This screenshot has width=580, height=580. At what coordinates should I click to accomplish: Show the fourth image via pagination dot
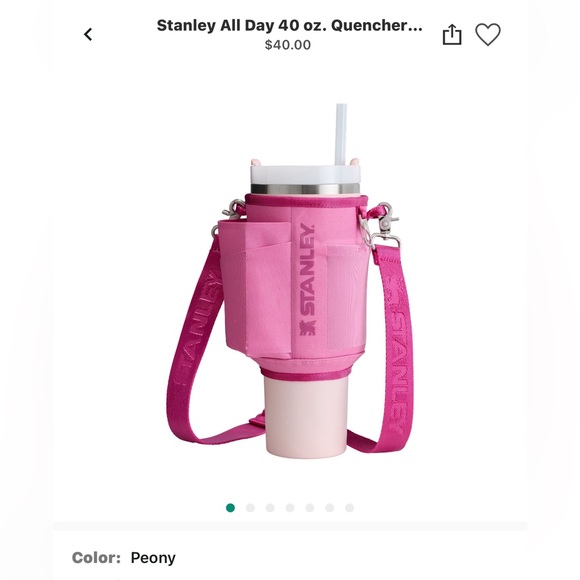[290, 508]
